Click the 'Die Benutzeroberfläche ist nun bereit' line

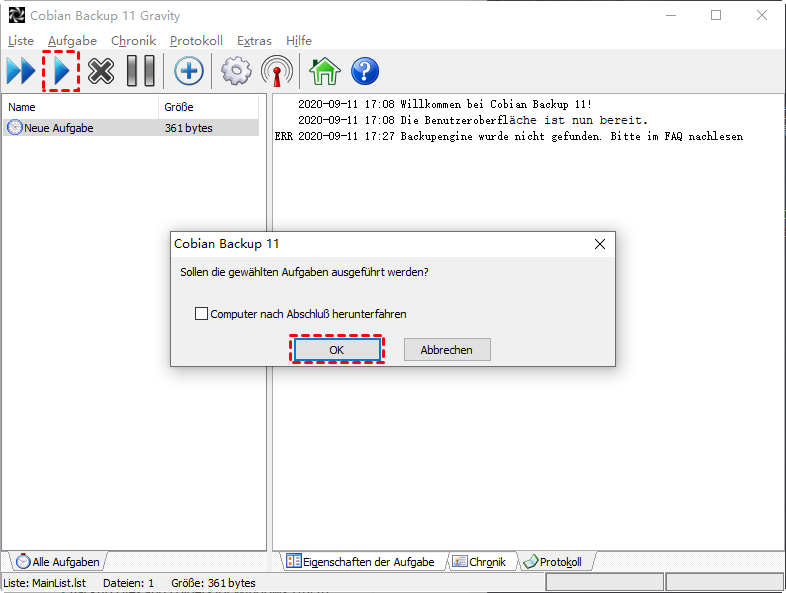pos(473,120)
